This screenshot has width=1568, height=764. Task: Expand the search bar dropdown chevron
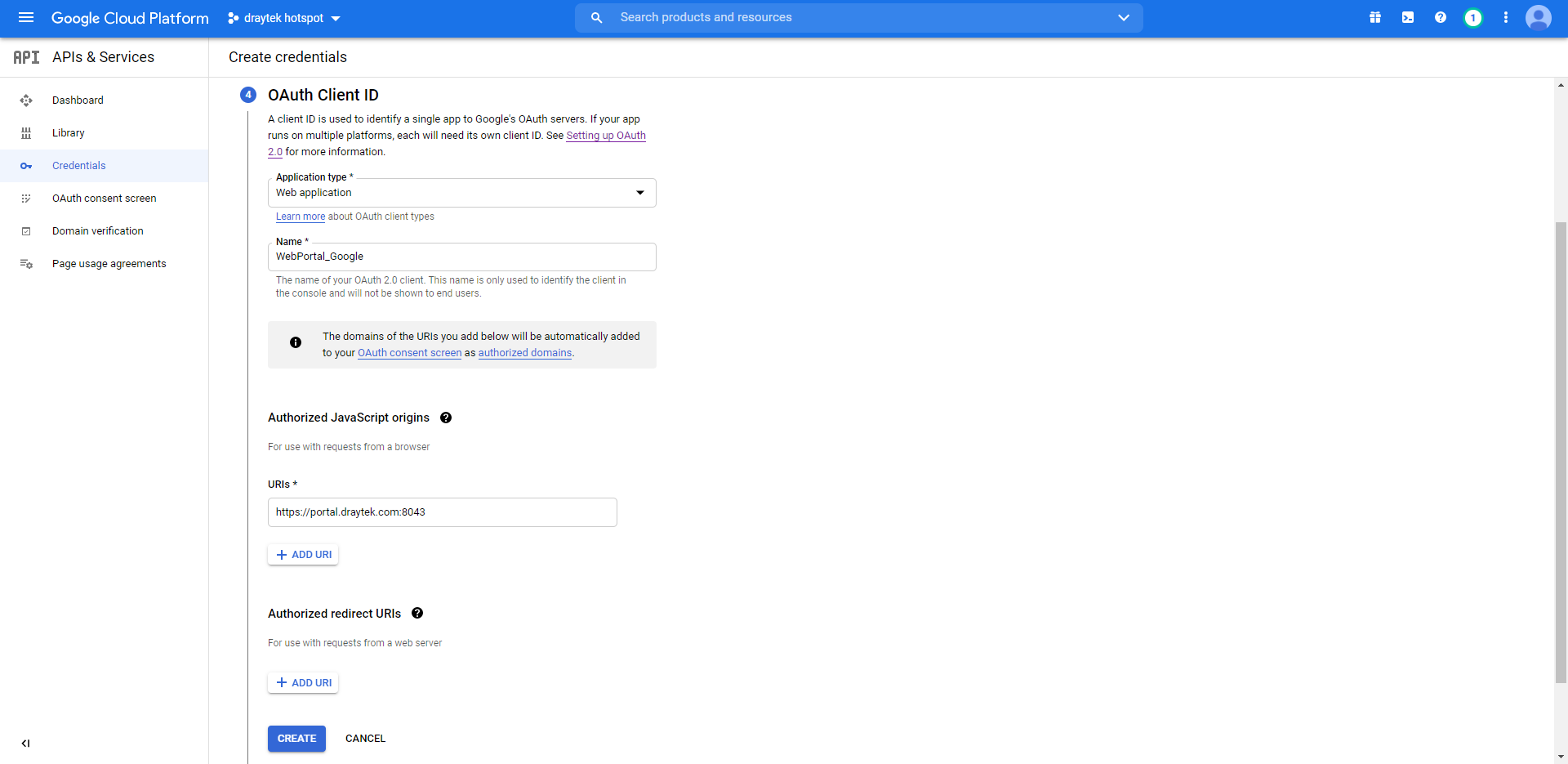(1124, 17)
